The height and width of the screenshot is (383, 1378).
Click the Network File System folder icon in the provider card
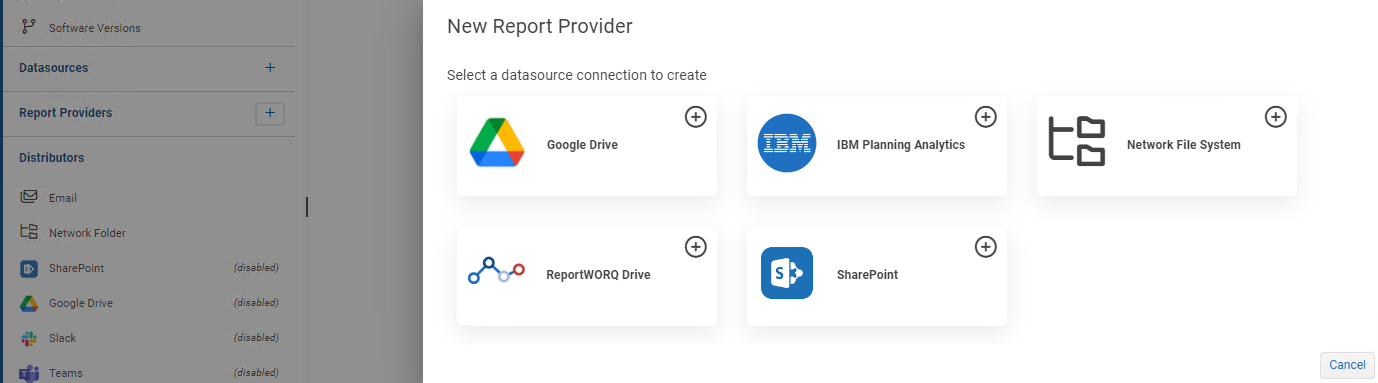[x=1077, y=141]
